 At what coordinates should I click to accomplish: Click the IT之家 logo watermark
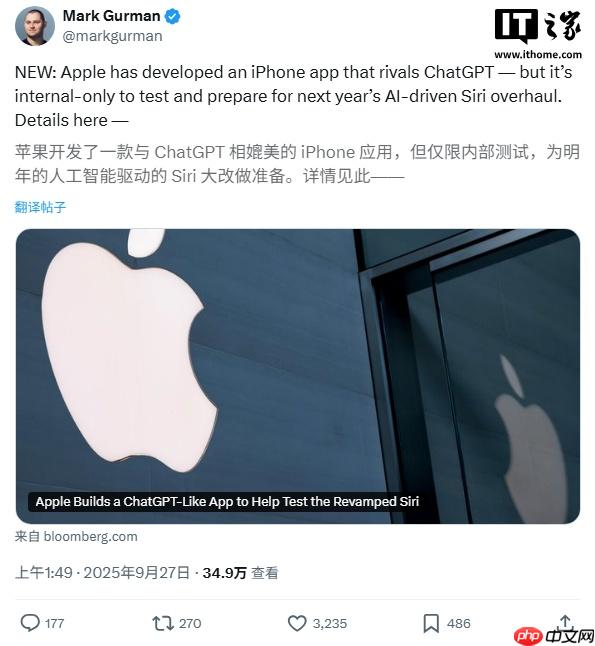tap(538, 26)
